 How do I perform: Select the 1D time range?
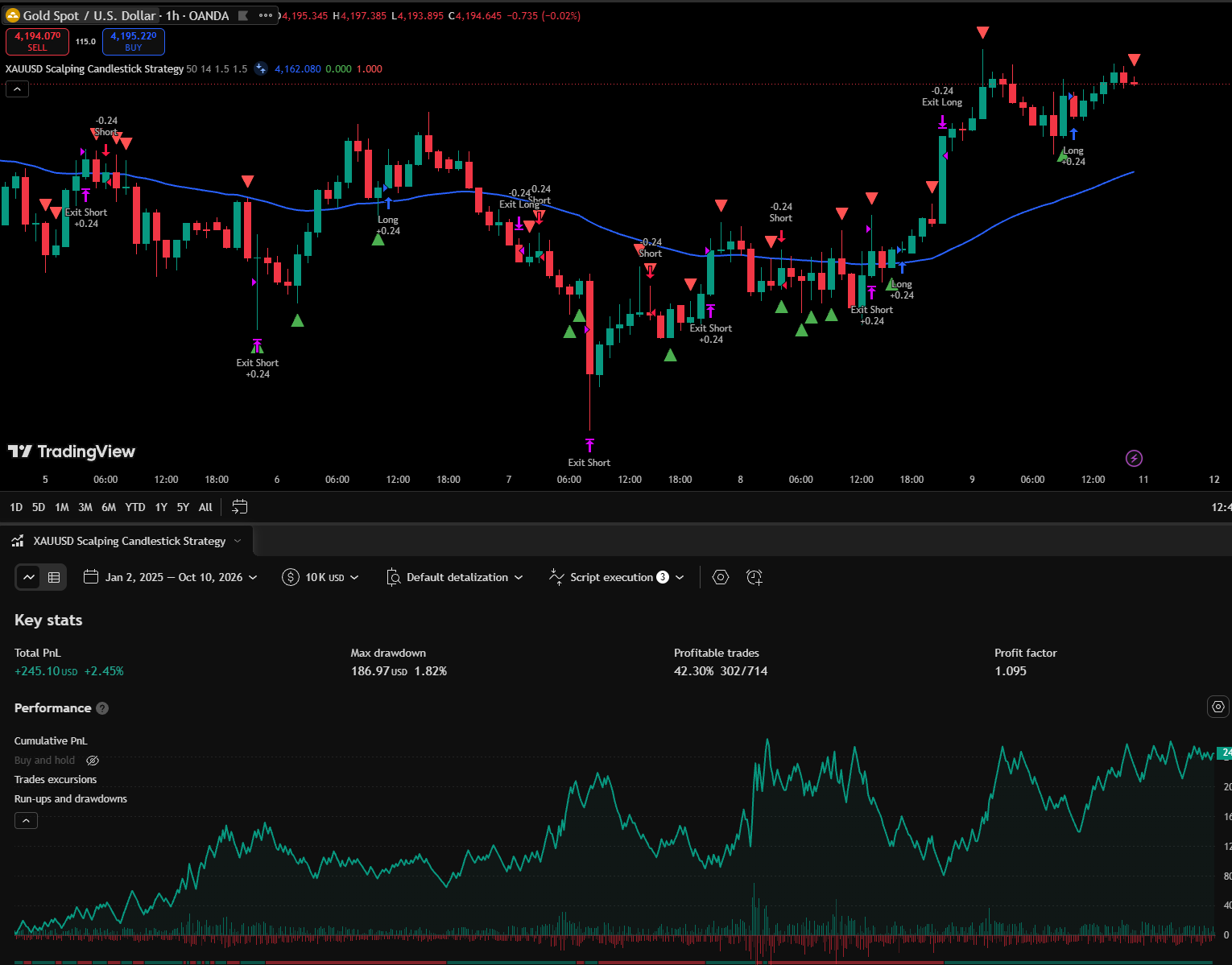(x=16, y=507)
